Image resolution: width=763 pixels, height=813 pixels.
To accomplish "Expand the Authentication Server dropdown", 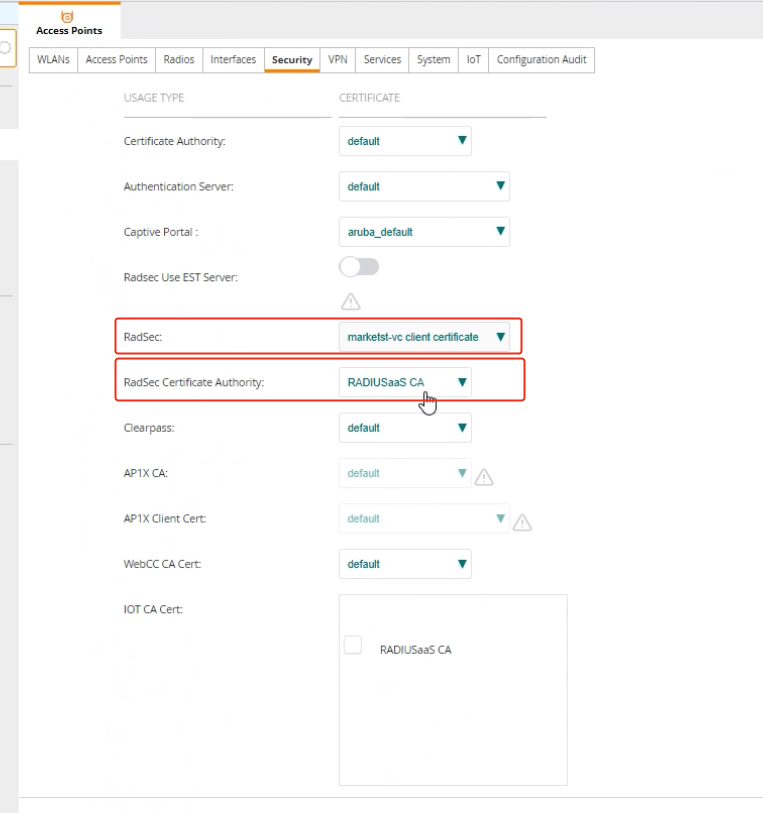I will point(424,186).
